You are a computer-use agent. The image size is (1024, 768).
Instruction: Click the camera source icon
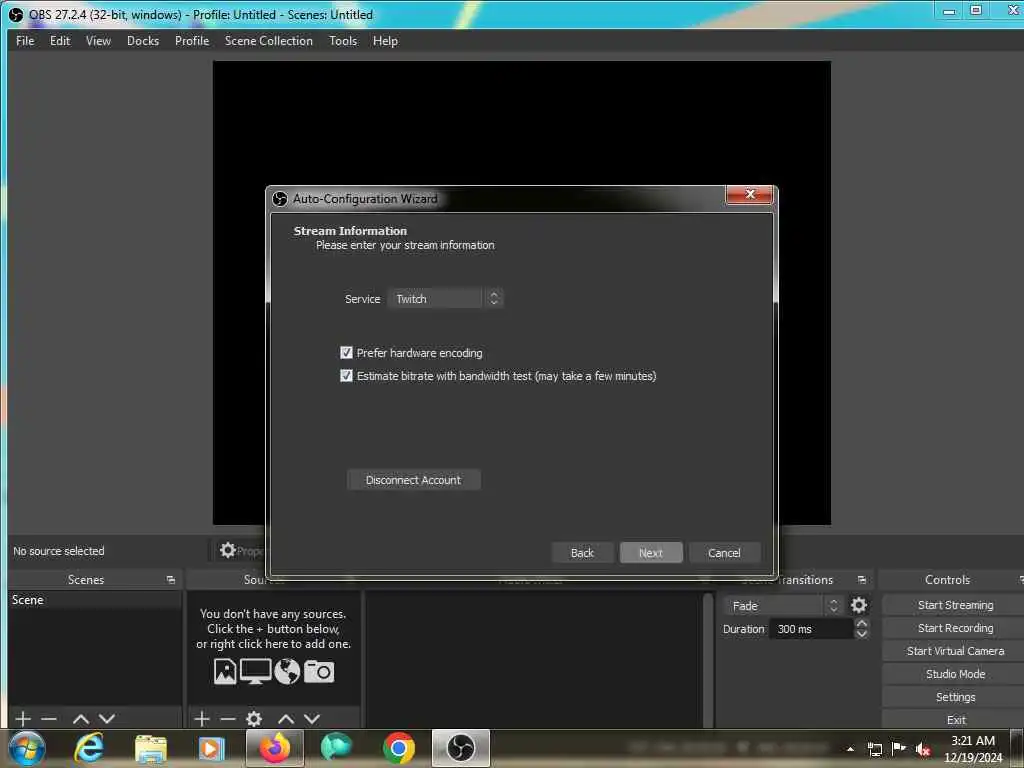(x=319, y=671)
